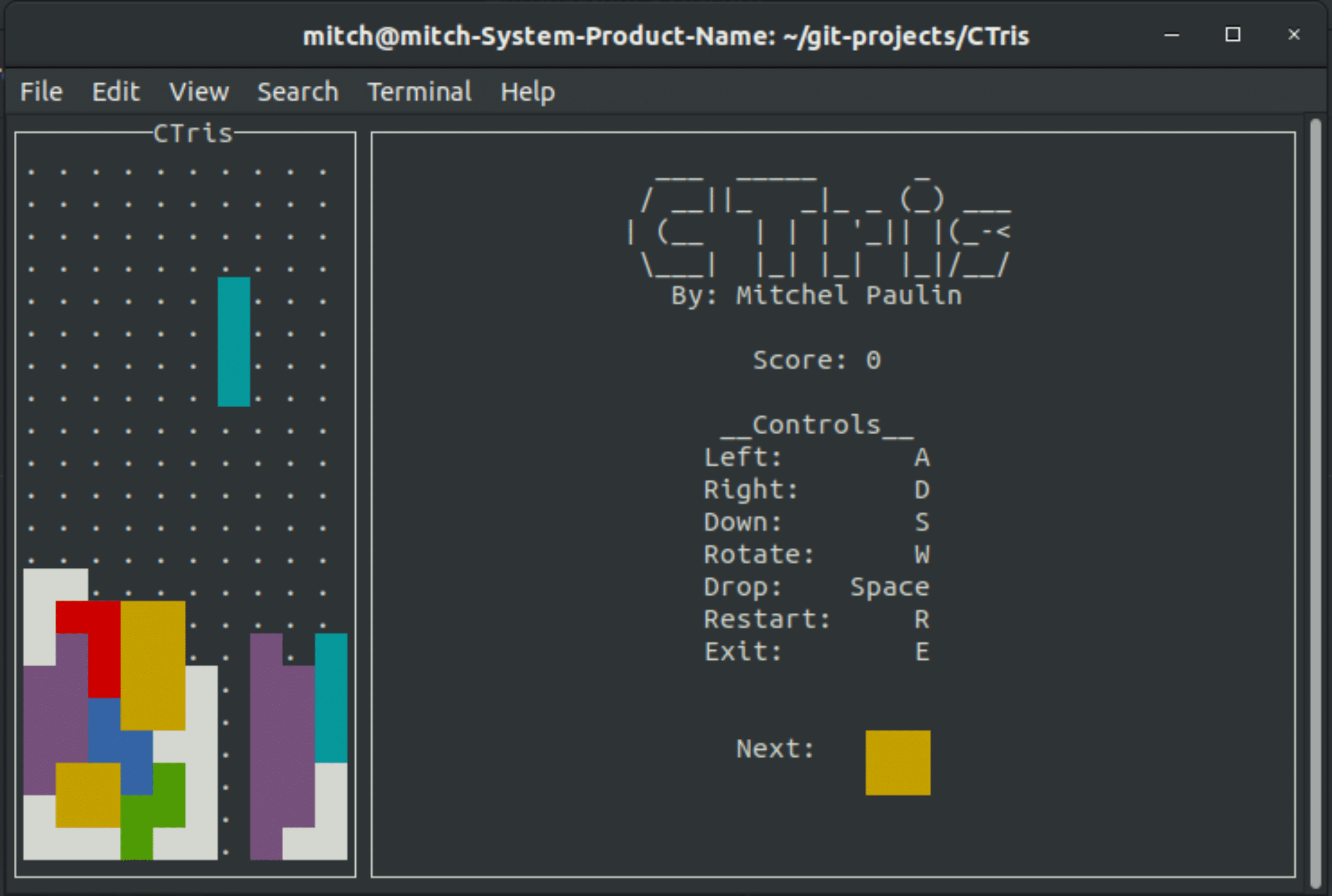Click the cyan block at board's right edge
This screenshot has height=896, width=1332.
click(331, 698)
